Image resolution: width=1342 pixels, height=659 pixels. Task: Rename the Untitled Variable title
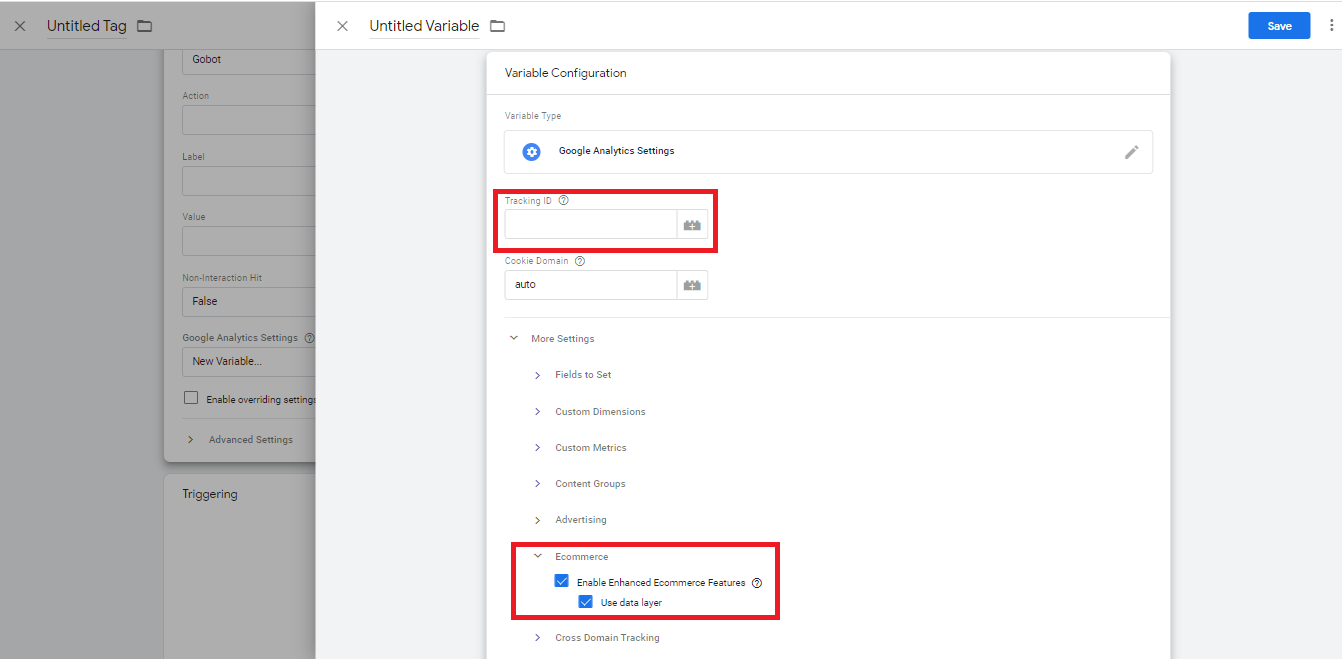(424, 26)
